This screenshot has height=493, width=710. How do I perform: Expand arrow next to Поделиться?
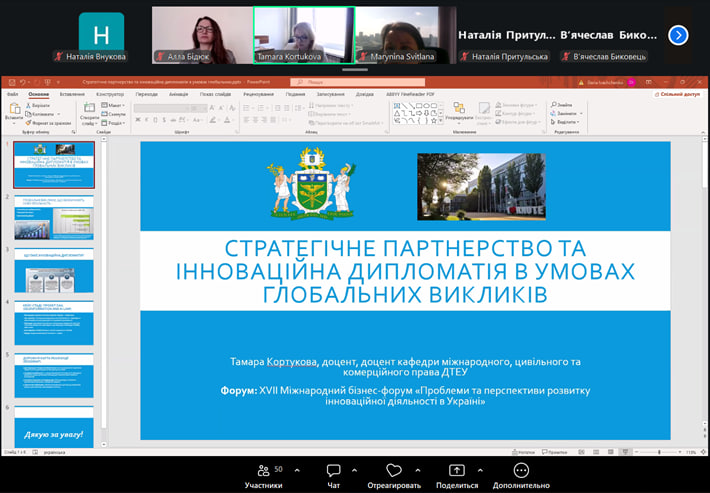478,470
